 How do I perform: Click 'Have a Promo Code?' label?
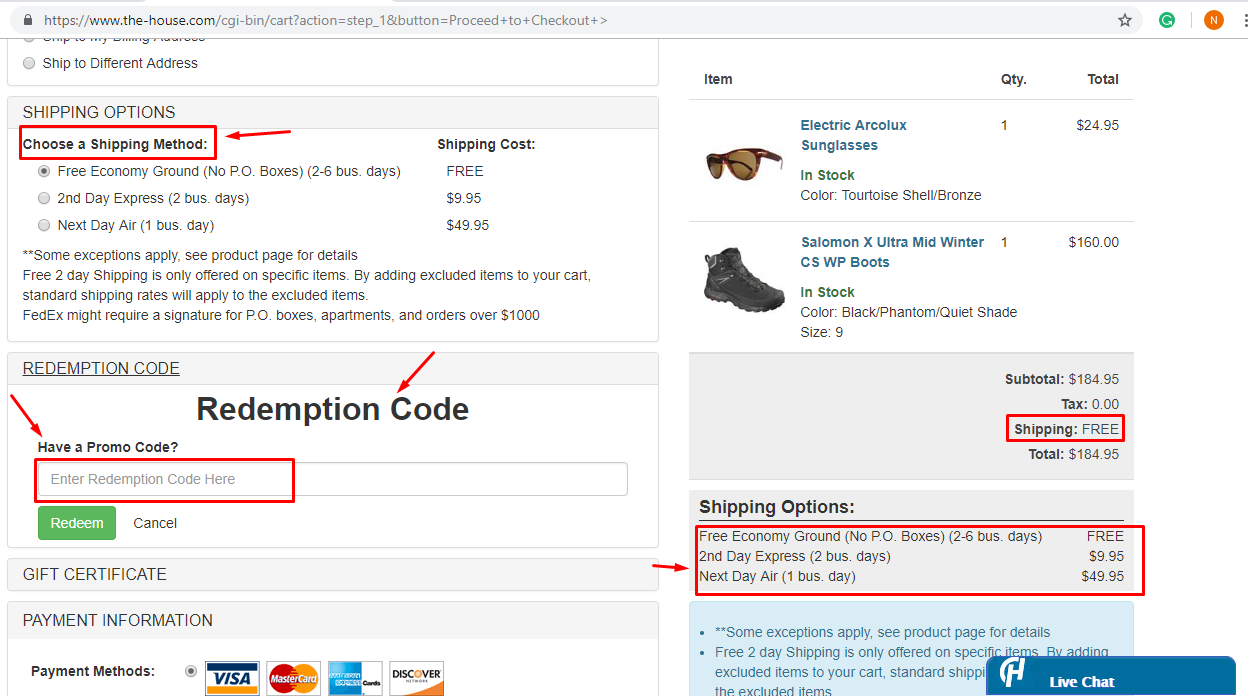108,447
